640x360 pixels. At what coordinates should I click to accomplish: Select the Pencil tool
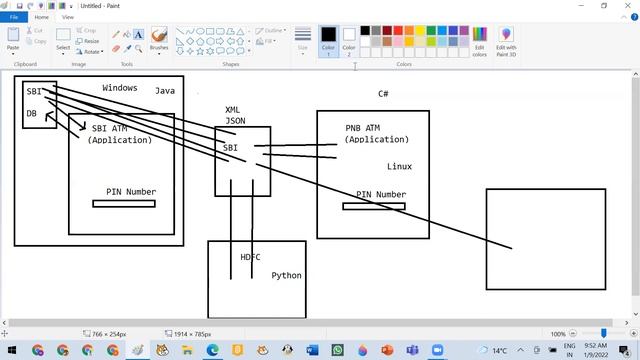(116, 35)
